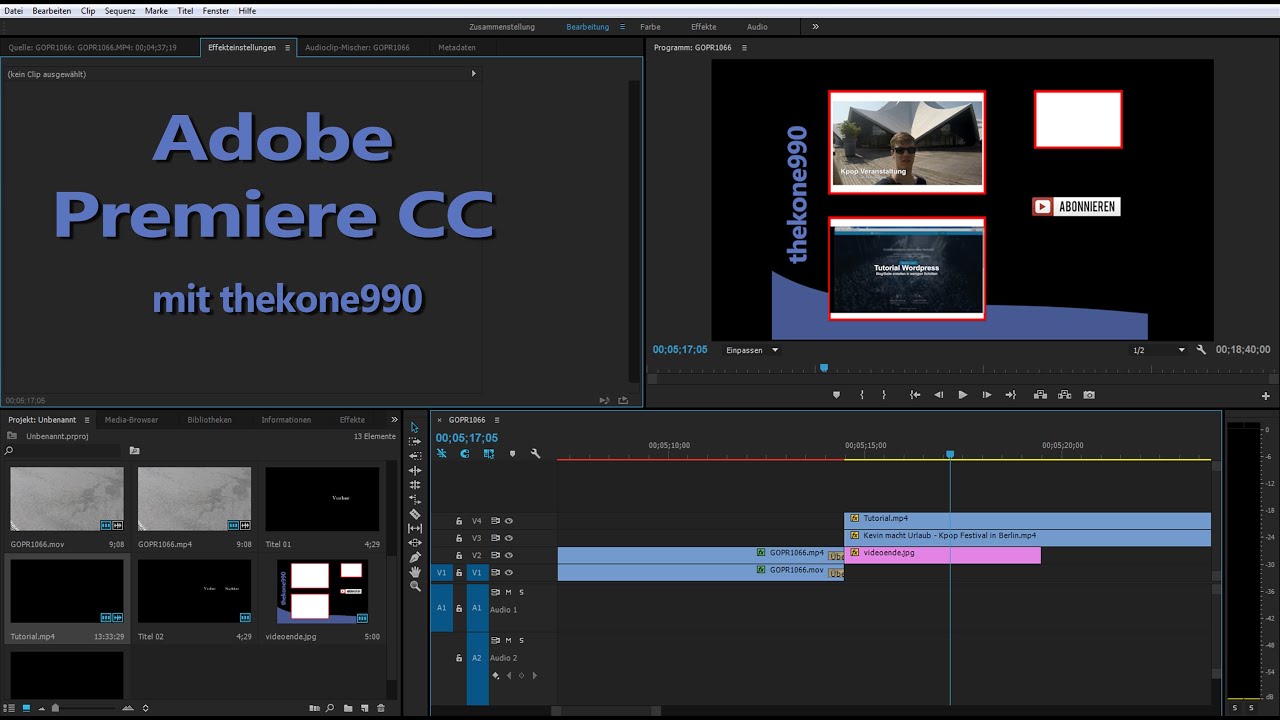Image resolution: width=1280 pixels, height=720 pixels.
Task: Step forward one frame
Action: tap(987, 395)
